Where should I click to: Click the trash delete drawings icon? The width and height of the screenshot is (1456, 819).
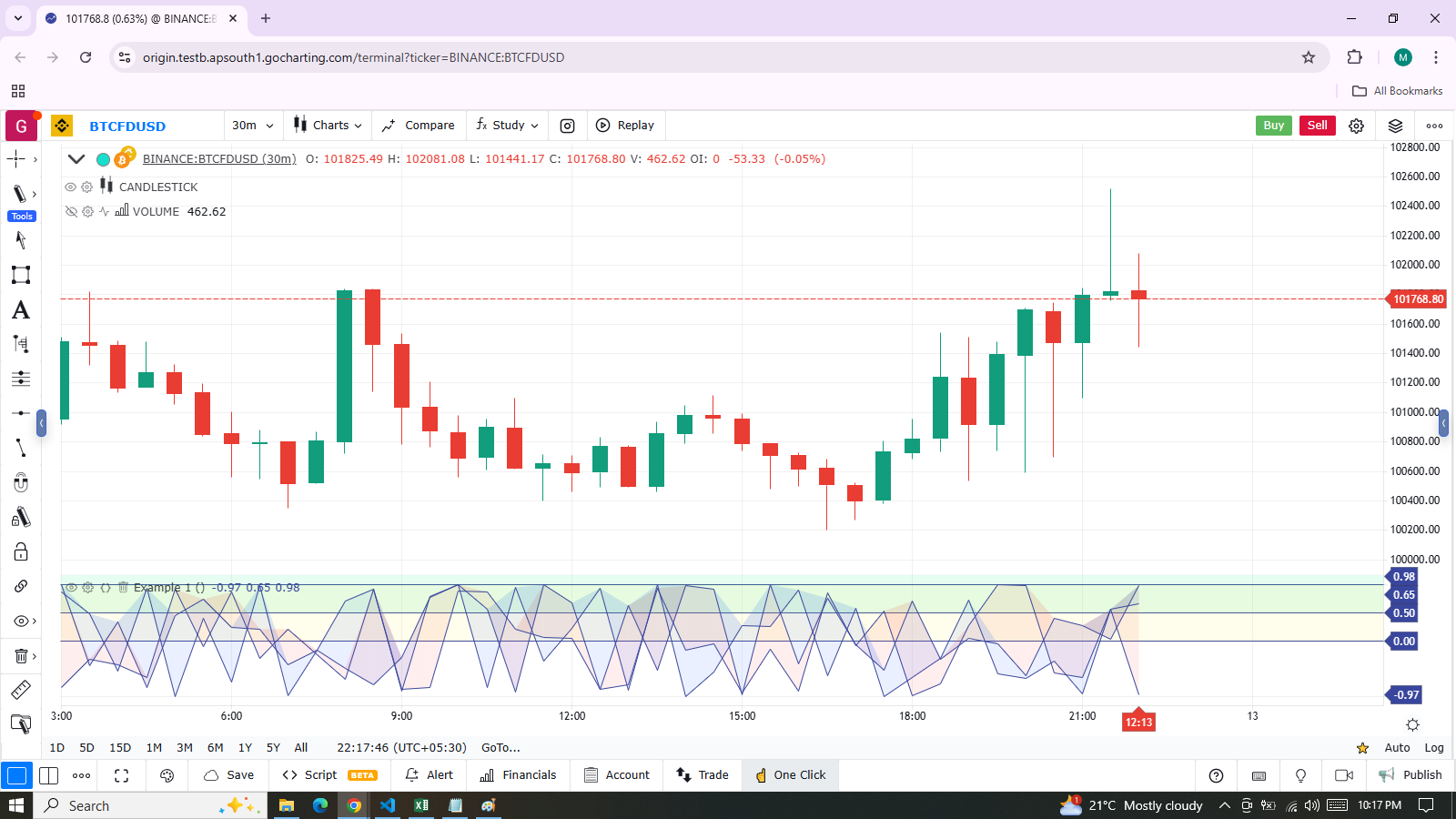click(20, 656)
